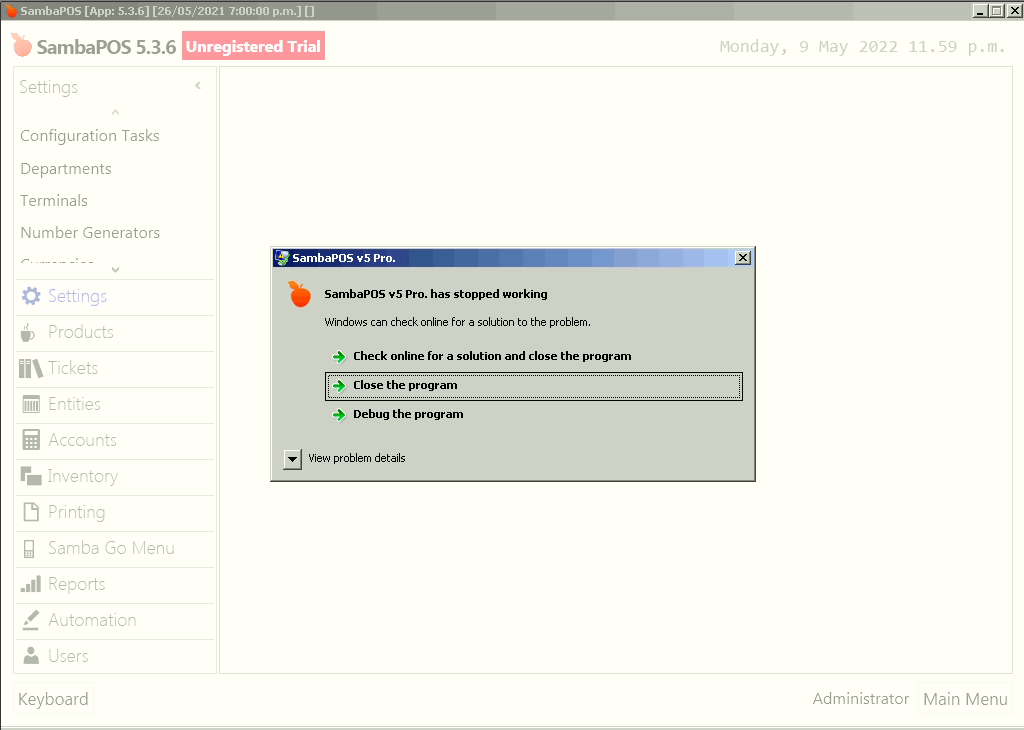This screenshot has width=1024, height=730.
Task: Click the Entities icon in sidebar
Action: (31, 404)
